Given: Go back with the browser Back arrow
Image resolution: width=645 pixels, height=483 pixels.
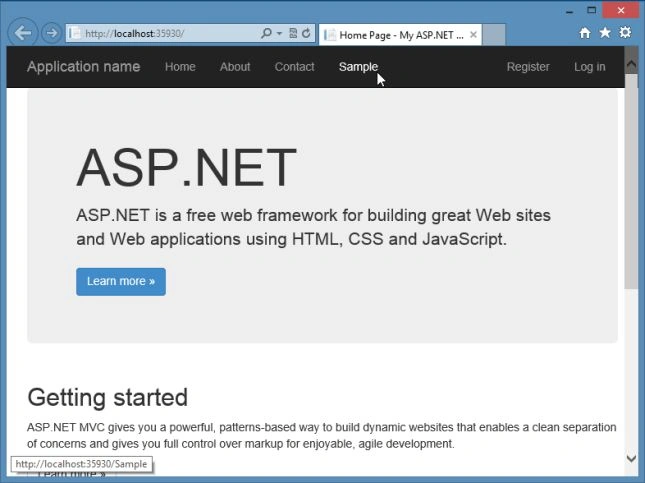Looking at the screenshot, I should (23, 33).
